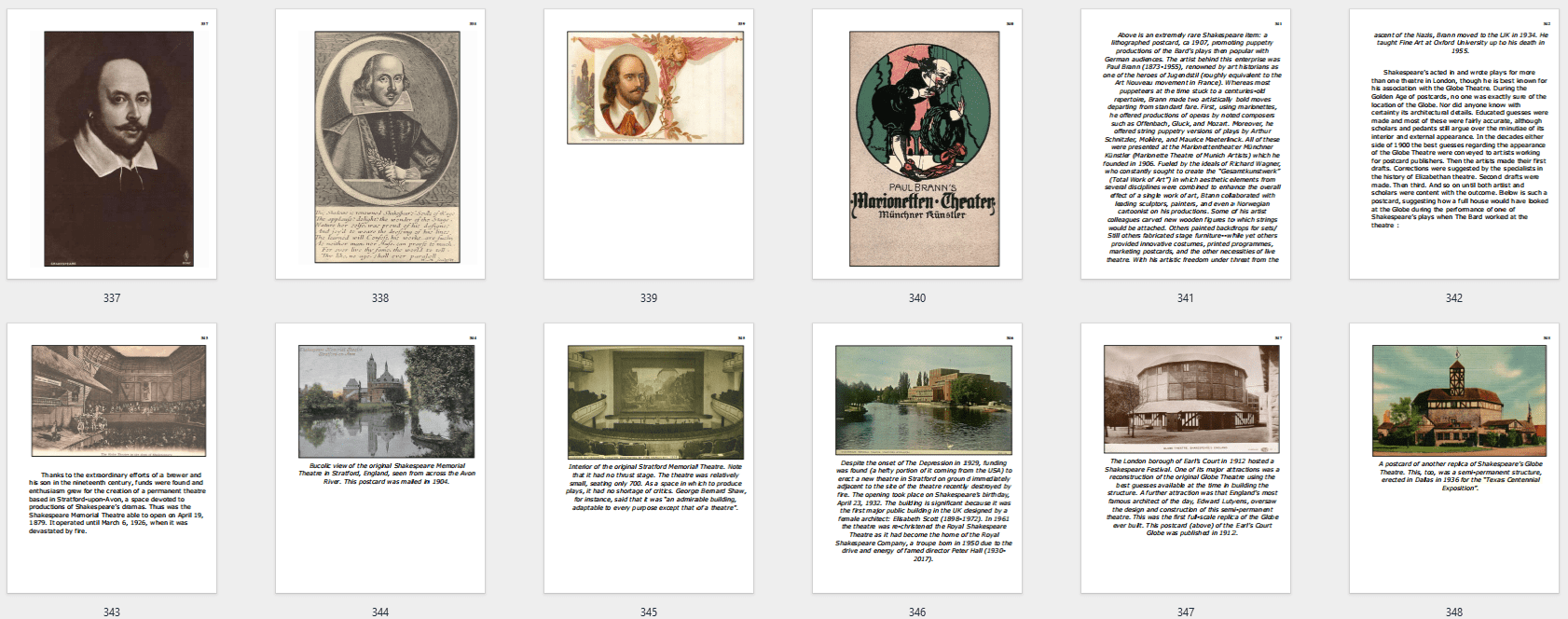Viewport: 1568px width, 619px height.
Task: Open the "Bucolic view" Shakespeare Memorial Theatre slide
Action: coord(380,459)
